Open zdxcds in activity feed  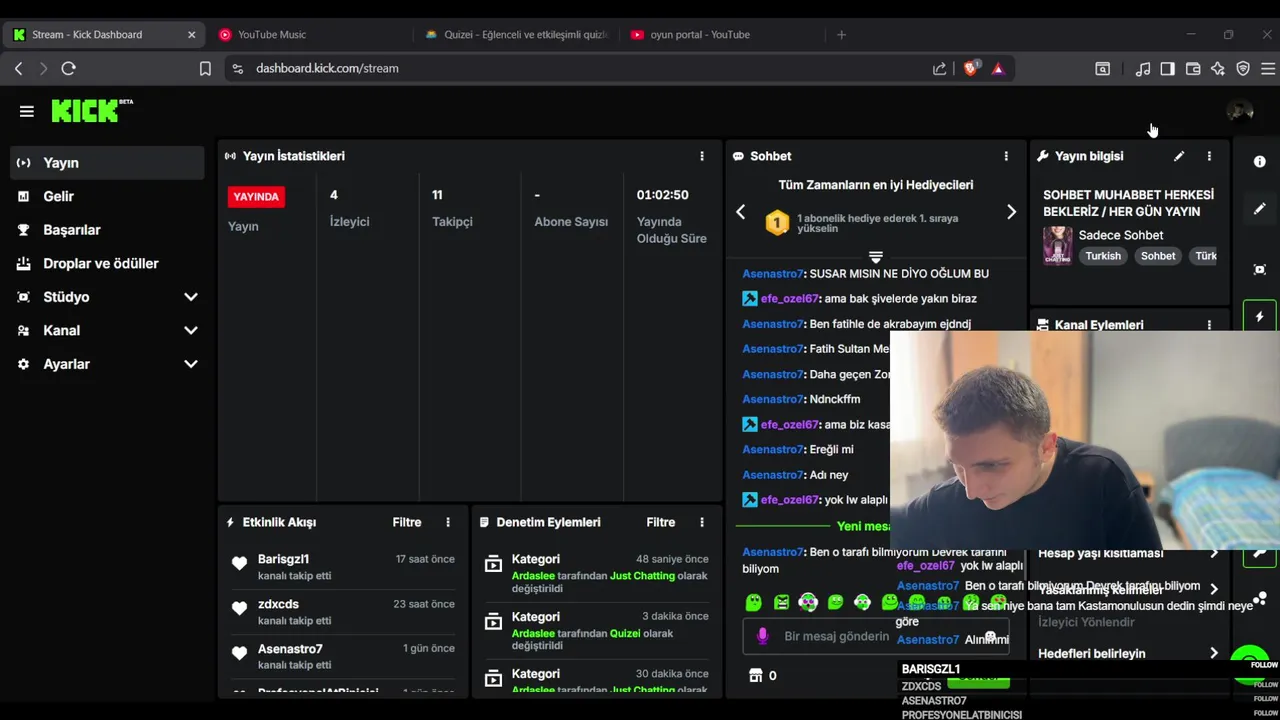[x=278, y=604]
